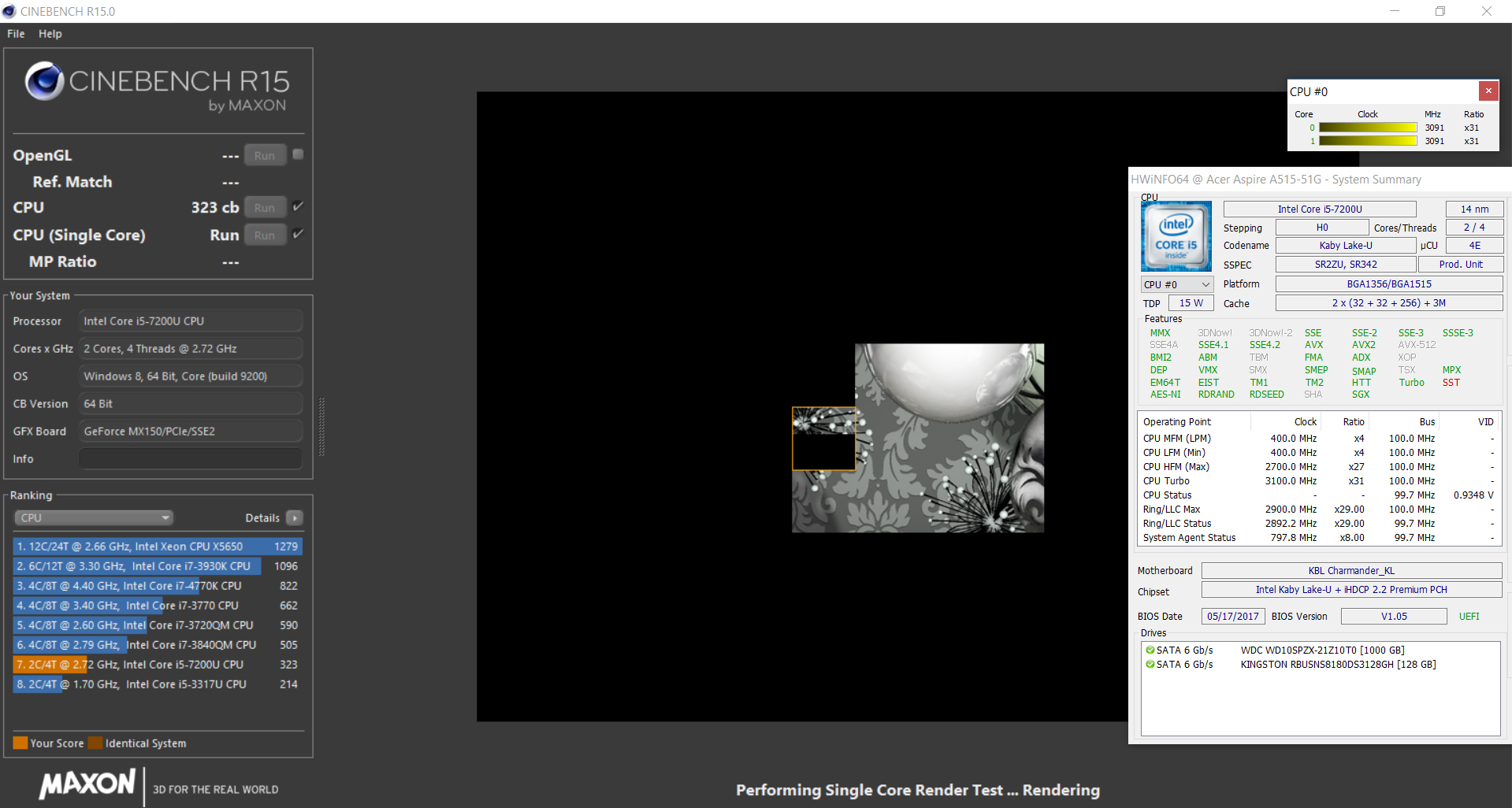Click the Run button for CPU test
Screen dimensions: 1512x808
[x=265, y=207]
